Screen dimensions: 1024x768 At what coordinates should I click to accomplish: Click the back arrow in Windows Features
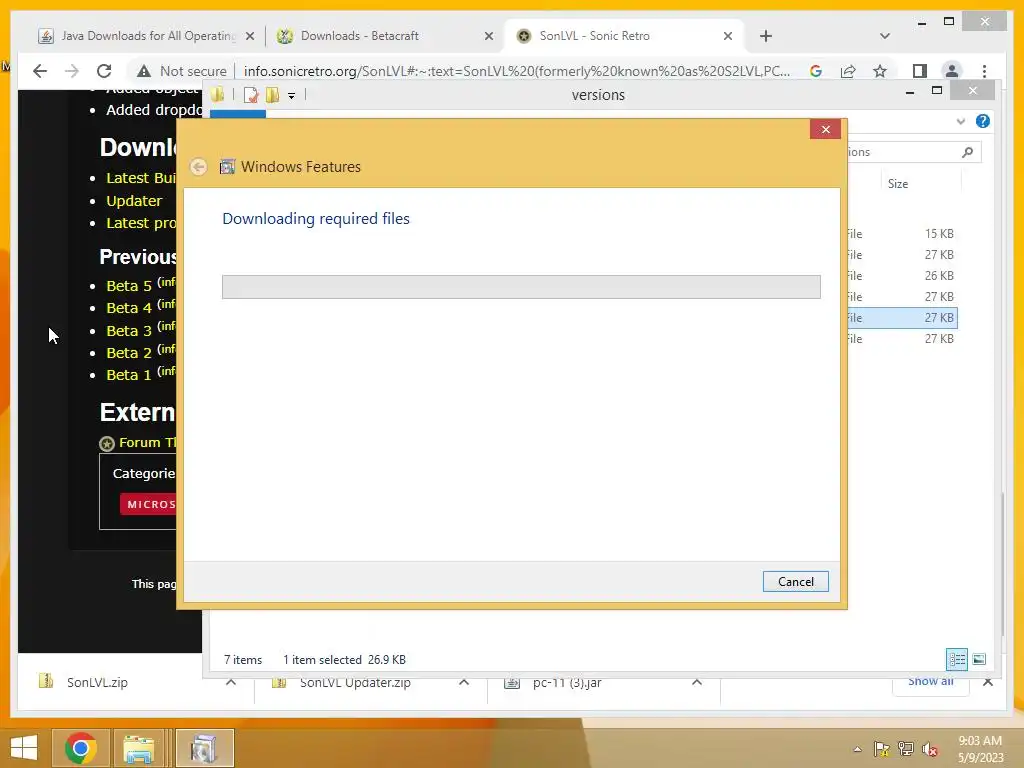tap(199, 167)
